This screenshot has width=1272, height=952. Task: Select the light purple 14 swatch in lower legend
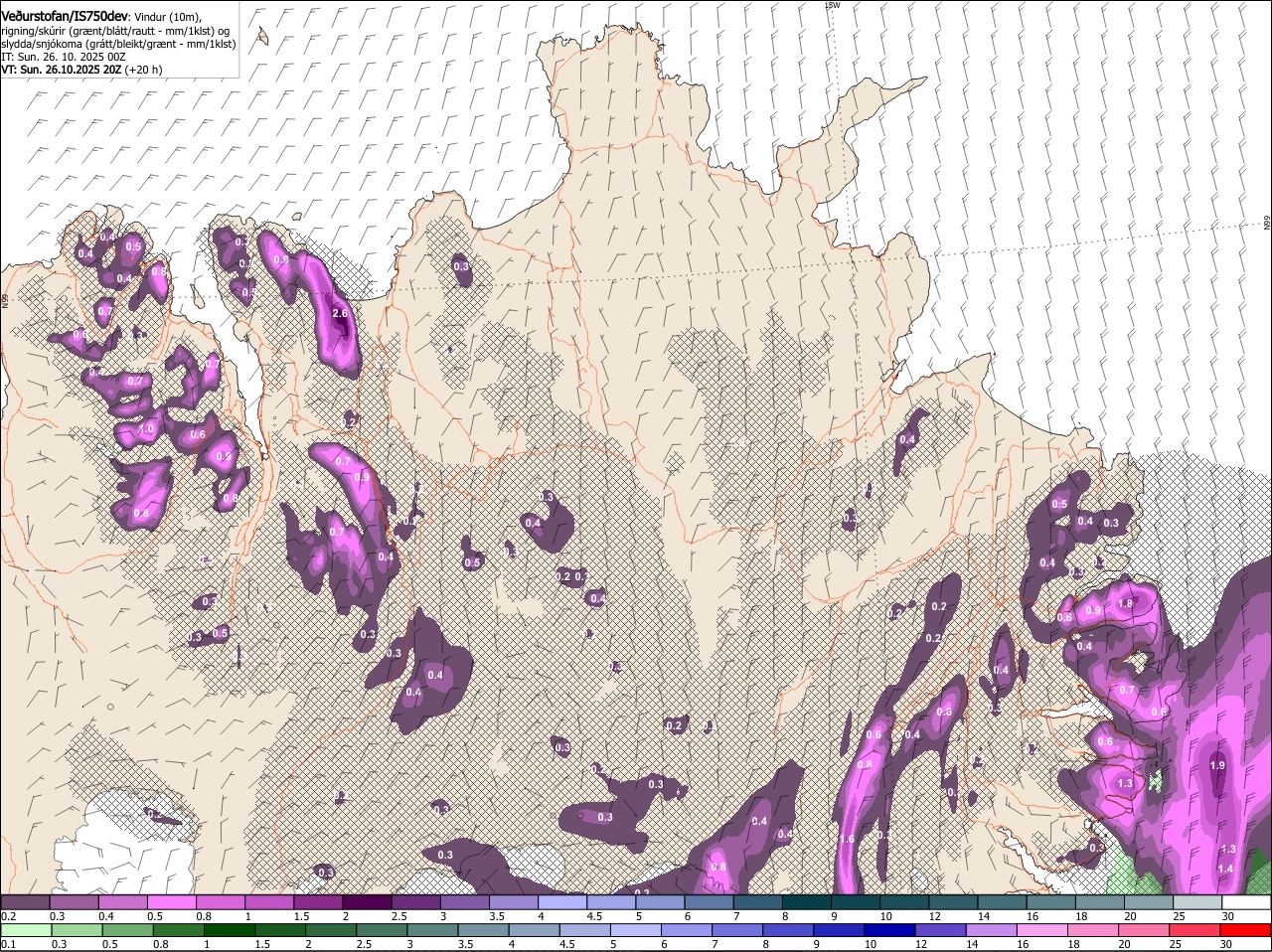tap(991, 930)
